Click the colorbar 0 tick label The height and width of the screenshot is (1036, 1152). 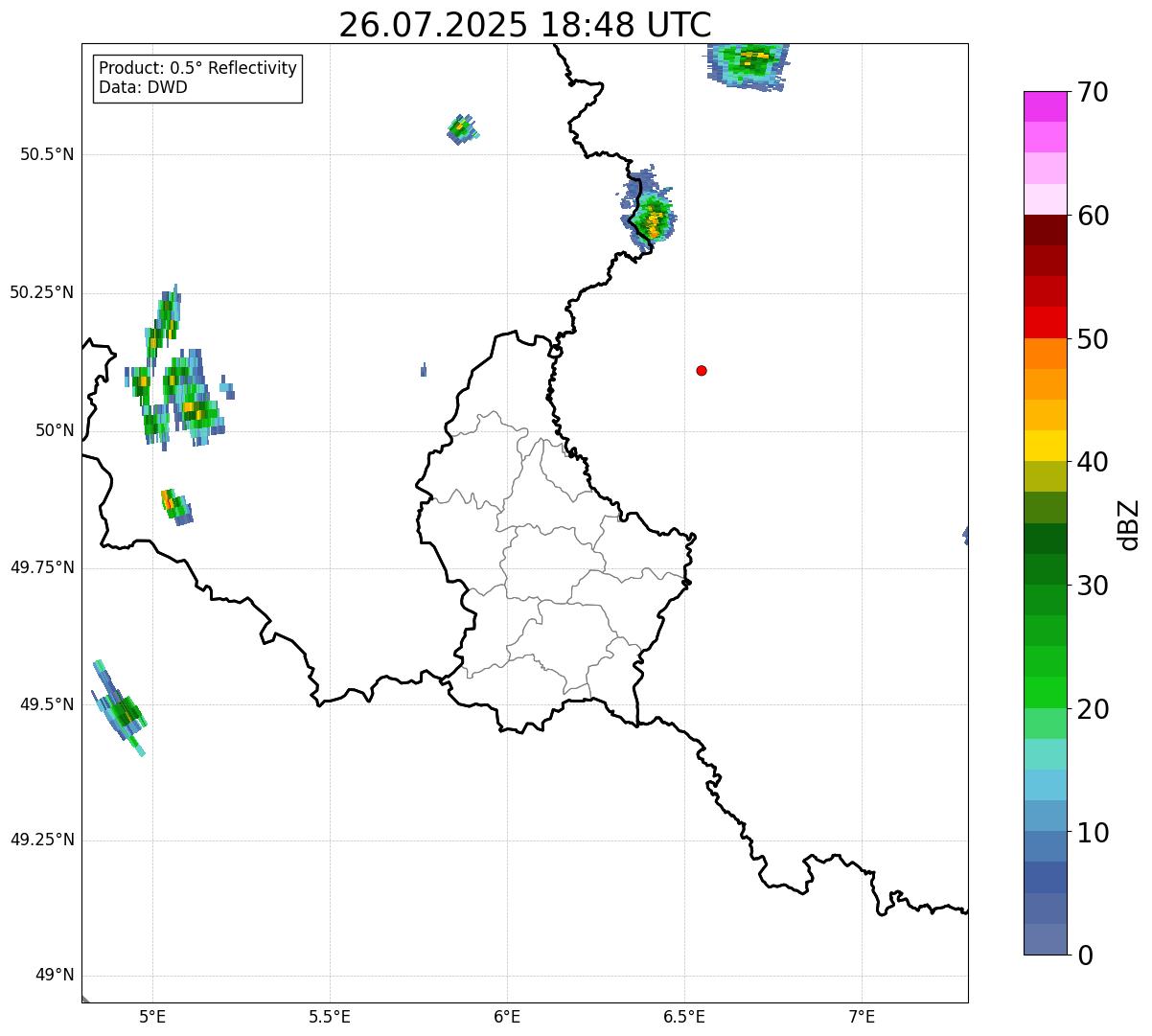(1085, 955)
